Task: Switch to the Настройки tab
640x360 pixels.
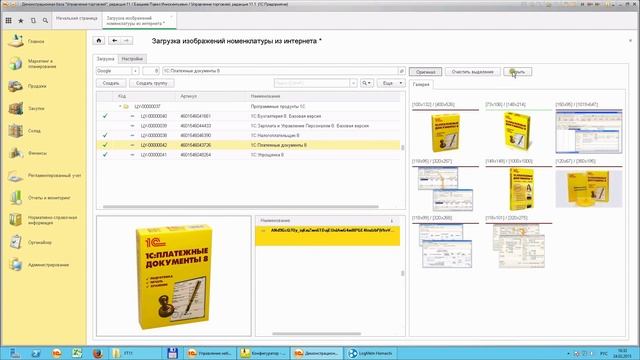Action: pyautogui.click(x=132, y=59)
